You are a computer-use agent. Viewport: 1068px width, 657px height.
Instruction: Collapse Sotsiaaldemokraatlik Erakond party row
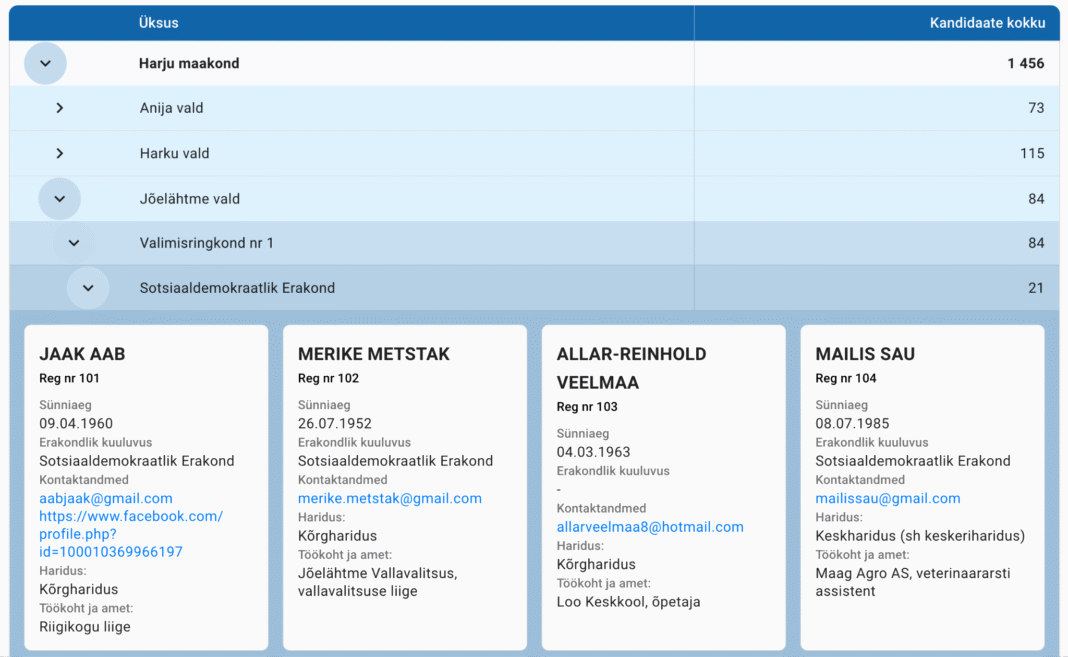tap(88, 288)
